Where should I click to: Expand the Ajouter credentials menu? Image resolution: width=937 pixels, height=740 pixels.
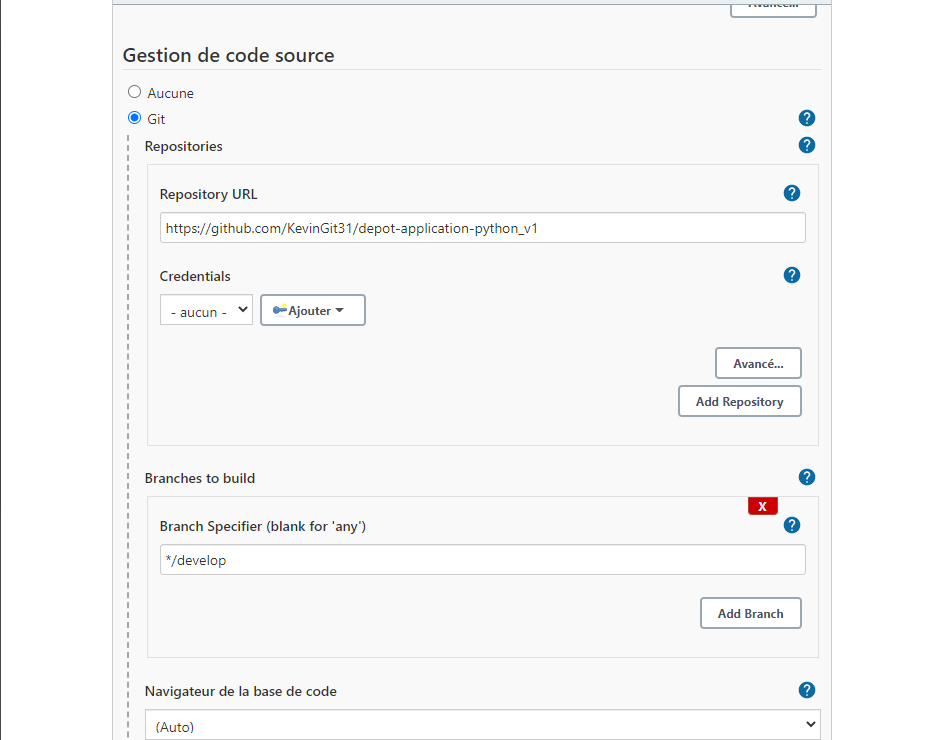click(x=313, y=310)
